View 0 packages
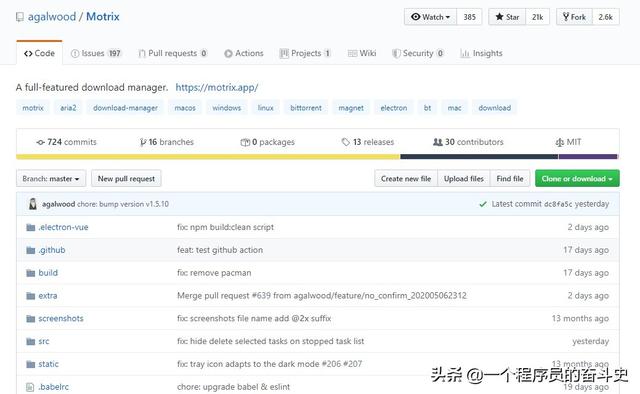Viewport: 640px width, 394px height. [267, 142]
